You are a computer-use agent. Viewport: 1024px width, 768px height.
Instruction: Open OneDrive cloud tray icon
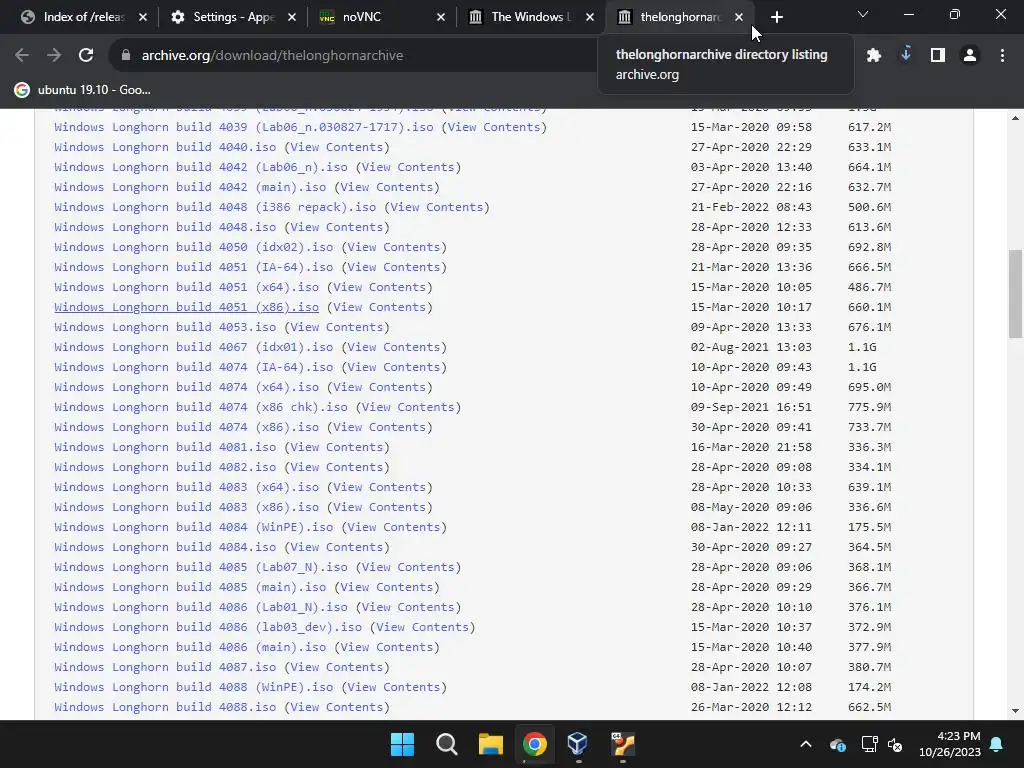[x=838, y=744]
